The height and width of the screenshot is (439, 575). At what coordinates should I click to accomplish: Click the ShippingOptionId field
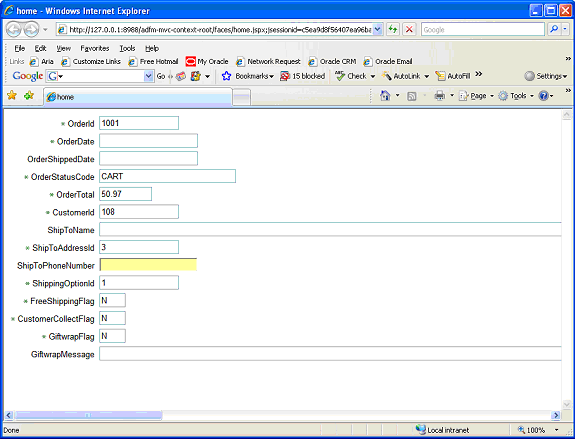point(139,282)
